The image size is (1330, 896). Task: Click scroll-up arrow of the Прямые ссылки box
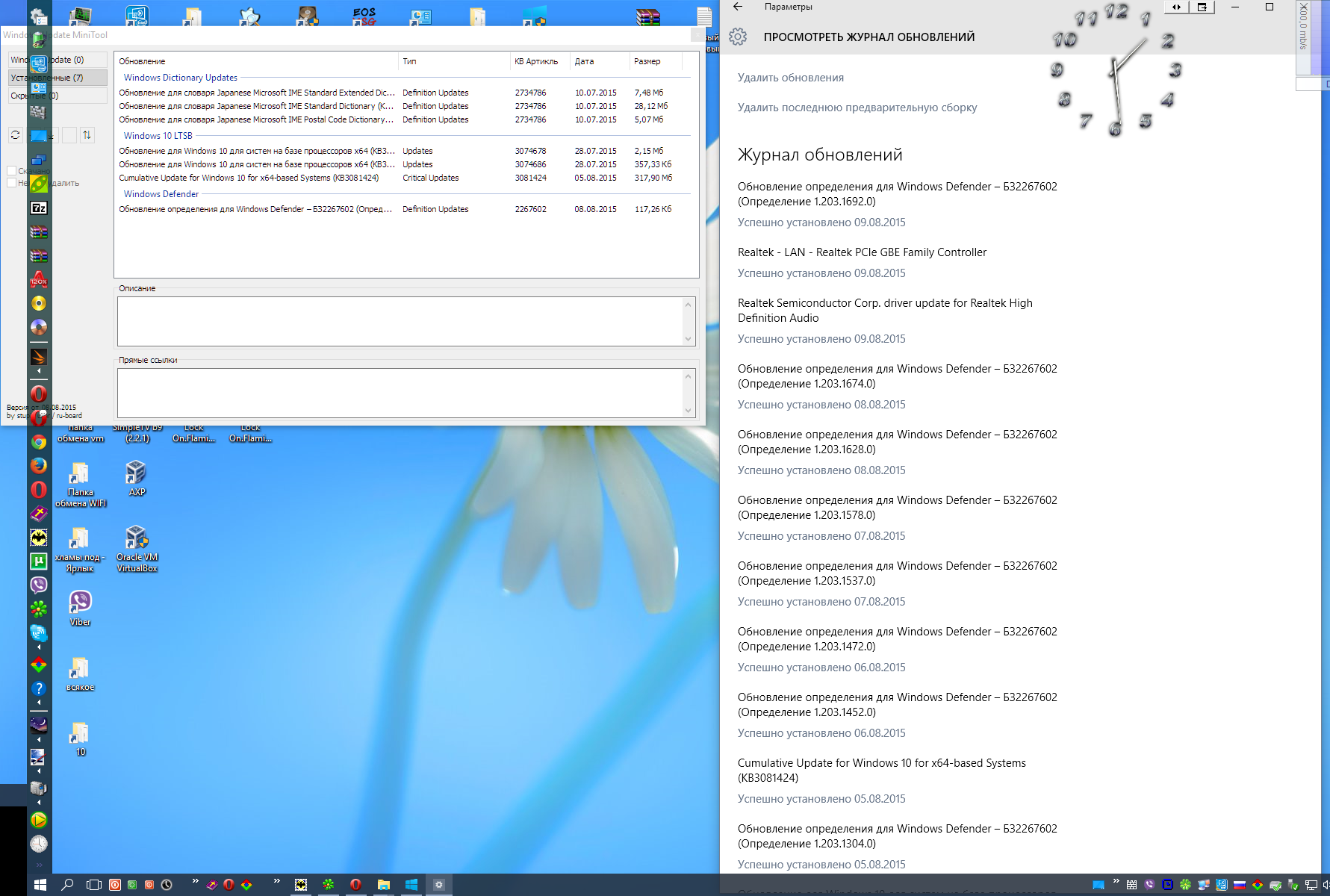[x=688, y=376]
